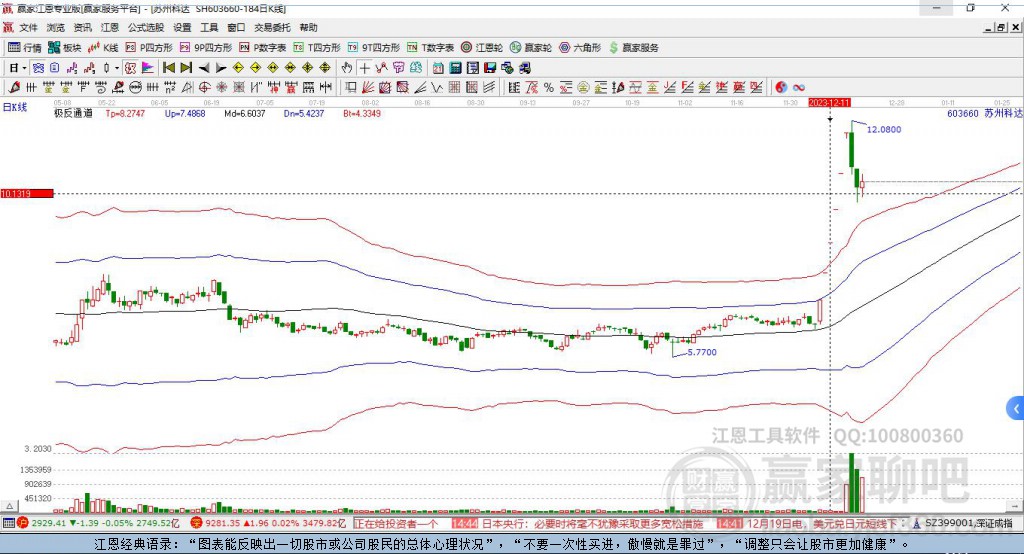This screenshot has width=1024, height=554.
Task: Open the 资讯 menu
Action: point(82,27)
